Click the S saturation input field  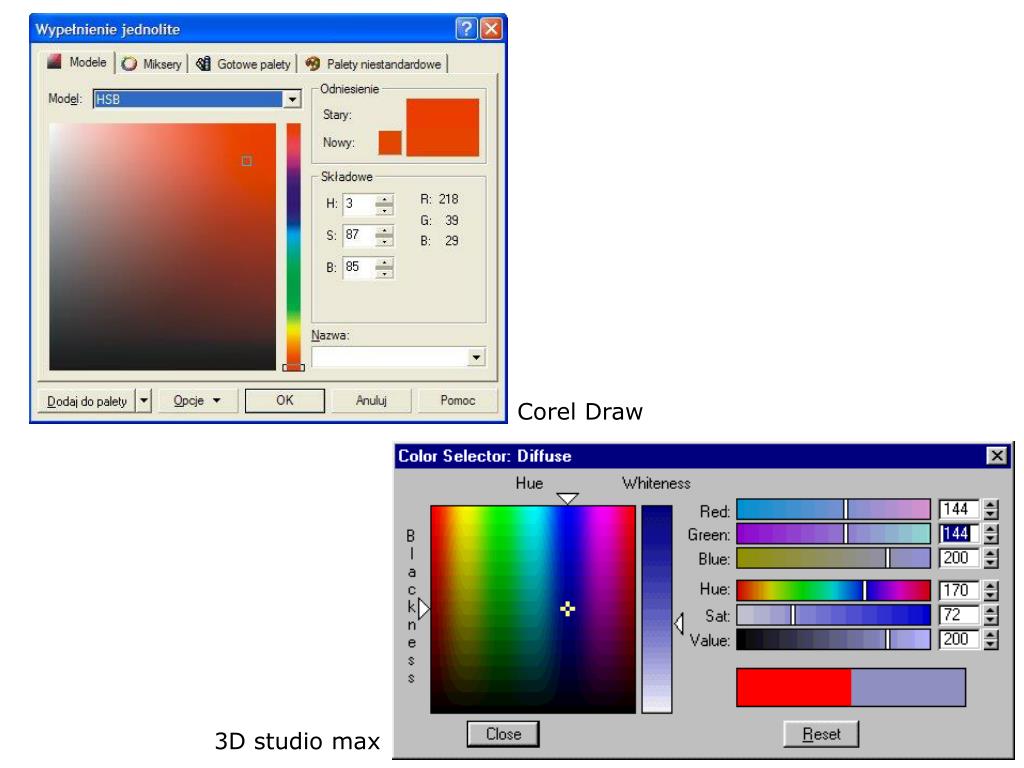(359, 235)
